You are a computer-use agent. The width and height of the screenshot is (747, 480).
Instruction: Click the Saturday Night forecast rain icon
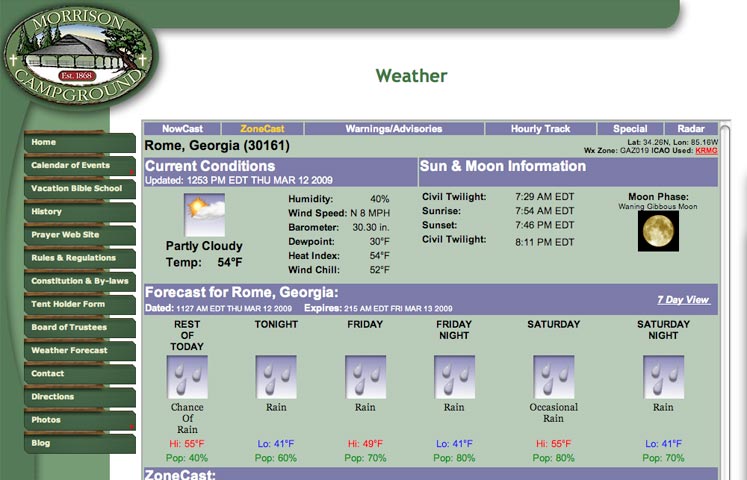663,377
